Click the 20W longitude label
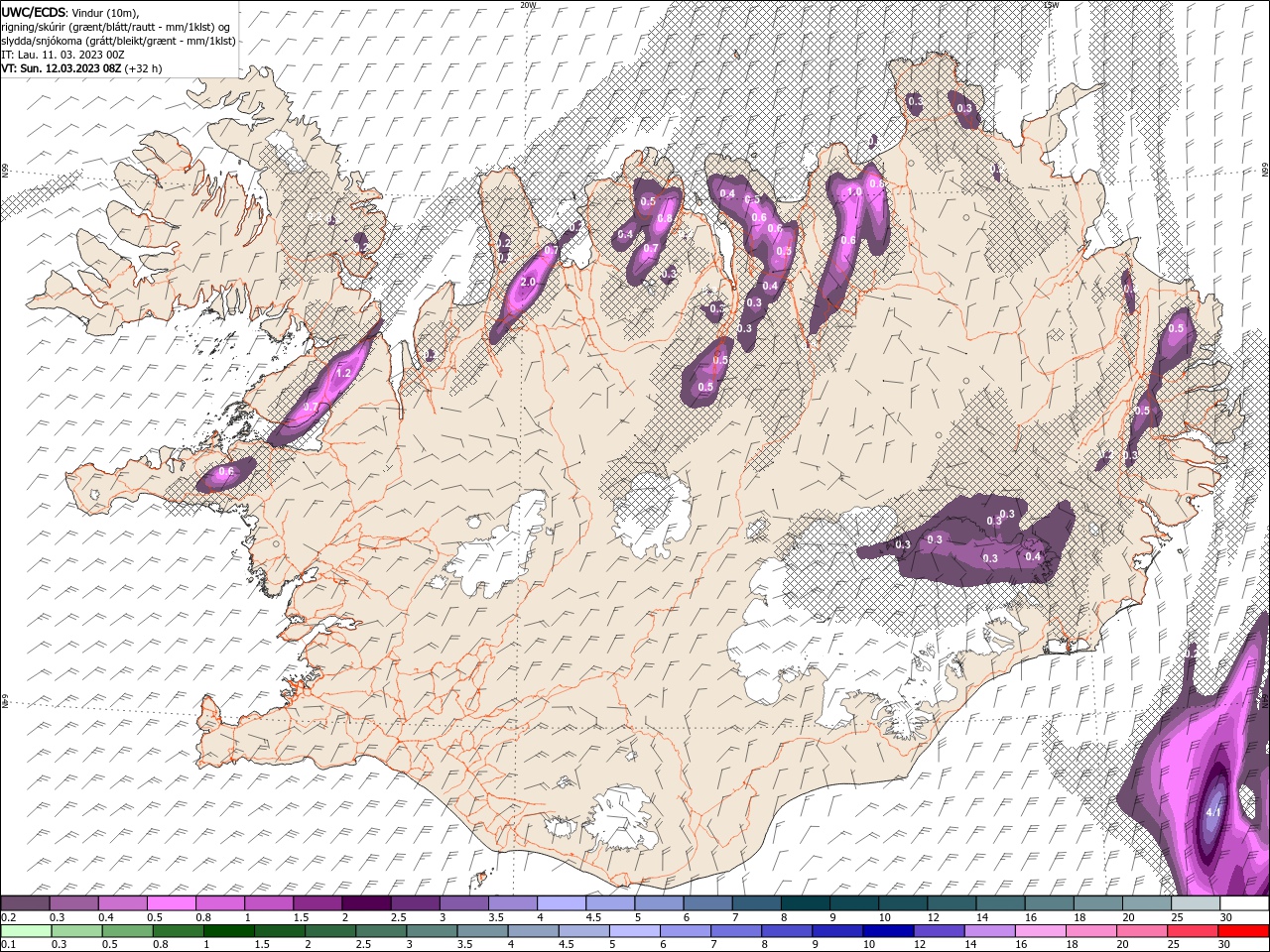Image resolution: width=1270 pixels, height=952 pixels. coord(528,5)
